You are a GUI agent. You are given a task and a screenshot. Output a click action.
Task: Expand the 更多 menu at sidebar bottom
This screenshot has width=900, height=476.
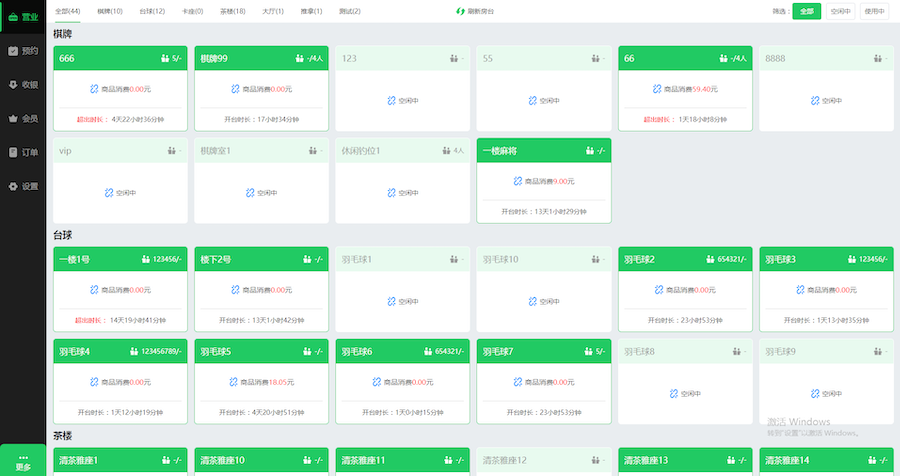click(x=23, y=462)
